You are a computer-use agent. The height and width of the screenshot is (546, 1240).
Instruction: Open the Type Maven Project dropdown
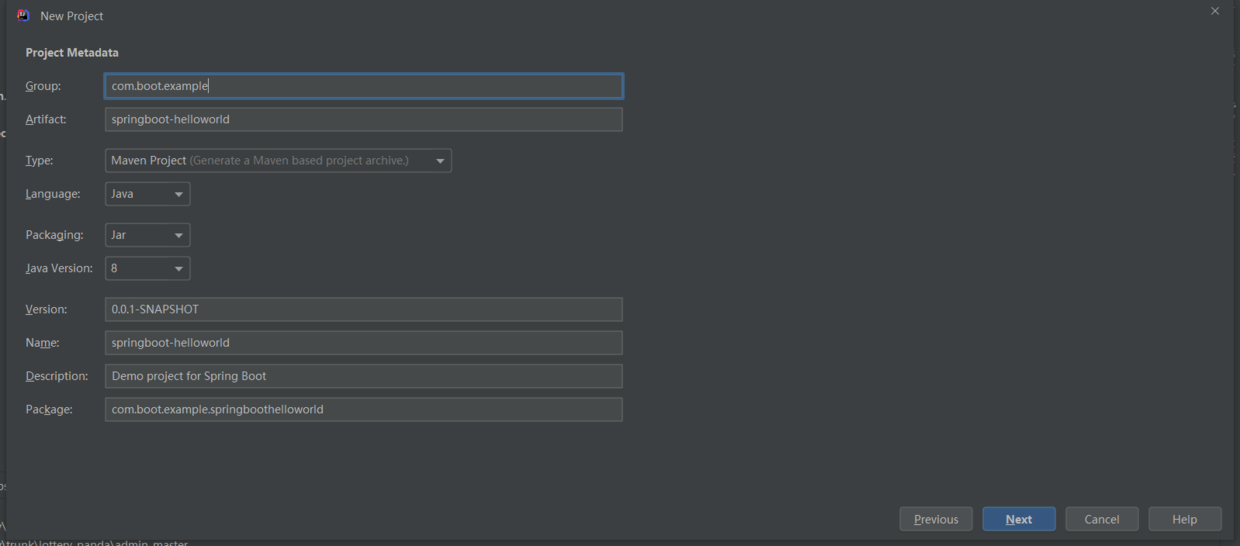point(278,160)
